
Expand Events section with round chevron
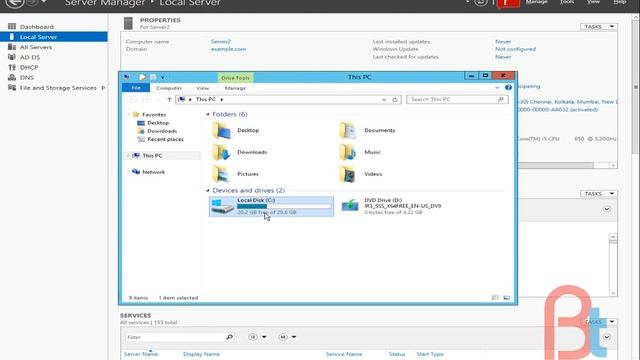(x=607, y=209)
